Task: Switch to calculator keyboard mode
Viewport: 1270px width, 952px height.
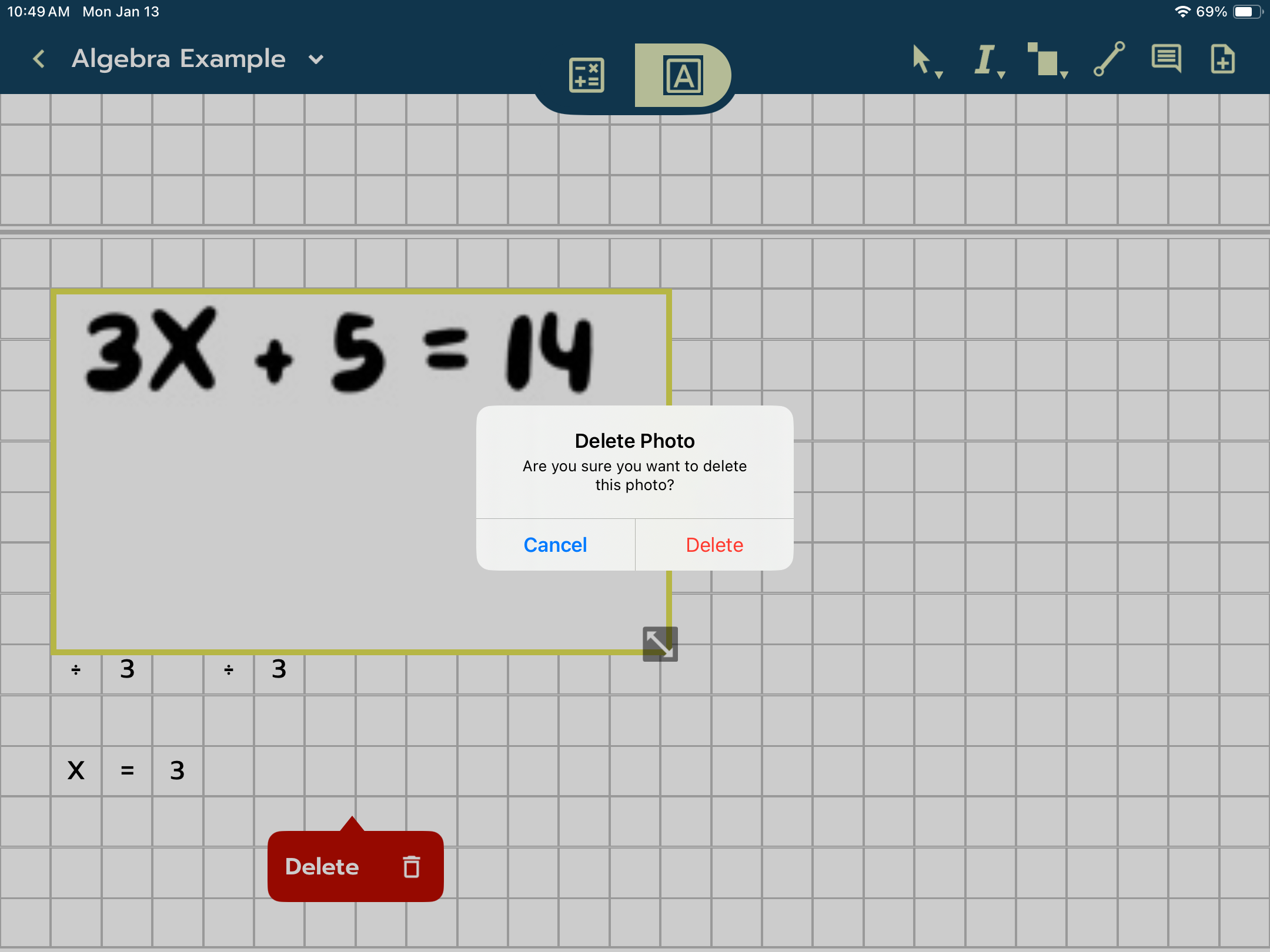Action: coord(586,75)
